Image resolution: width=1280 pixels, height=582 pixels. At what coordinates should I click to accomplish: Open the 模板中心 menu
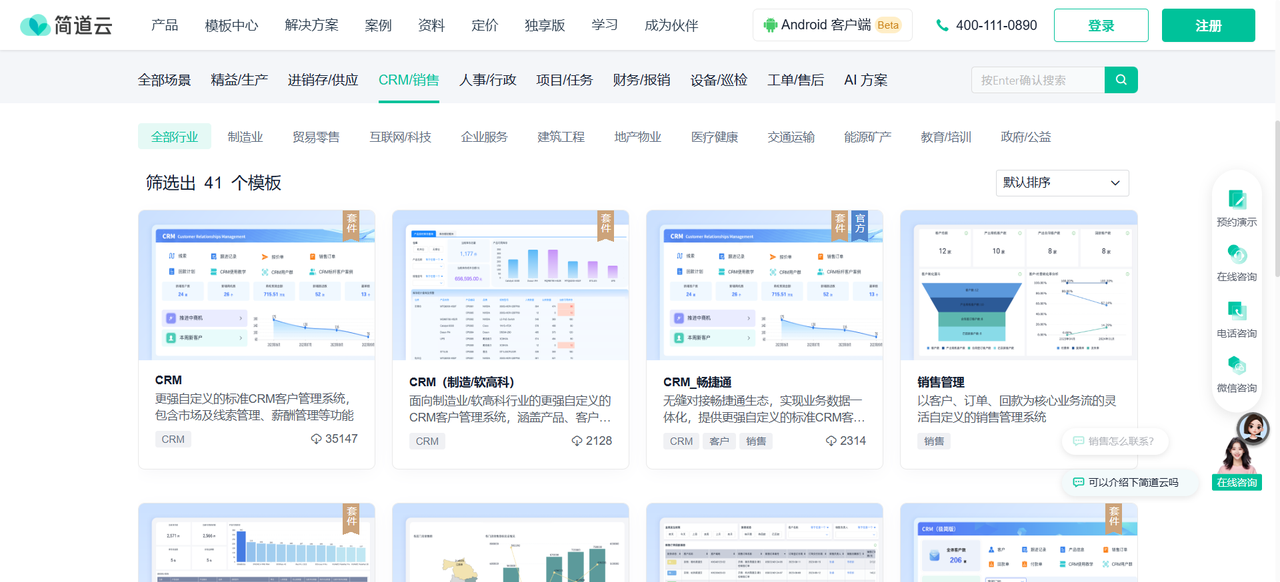[231, 25]
